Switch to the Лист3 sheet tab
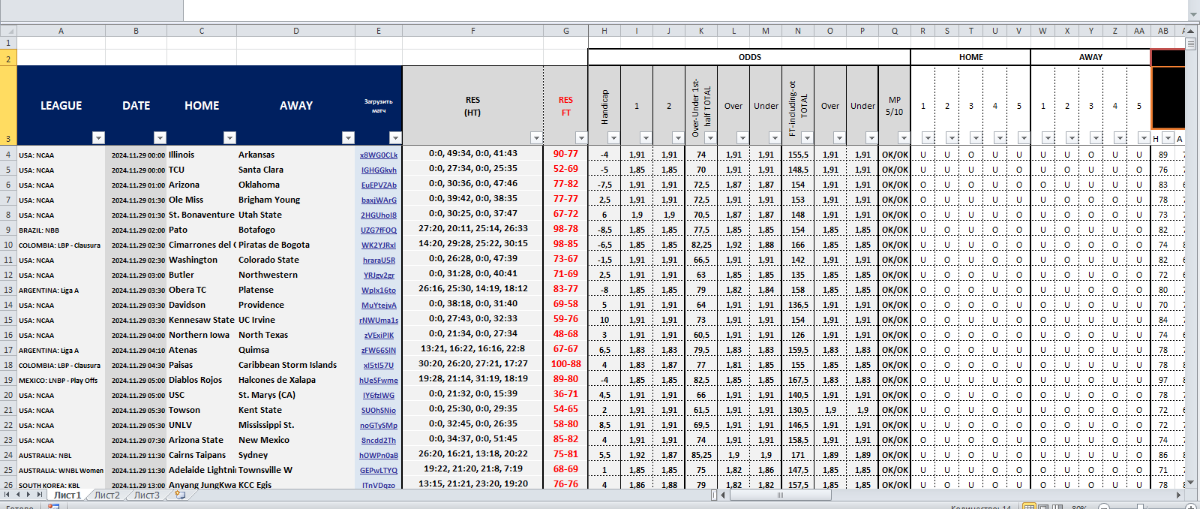The width and height of the screenshot is (1200, 509). (x=147, y=495)
